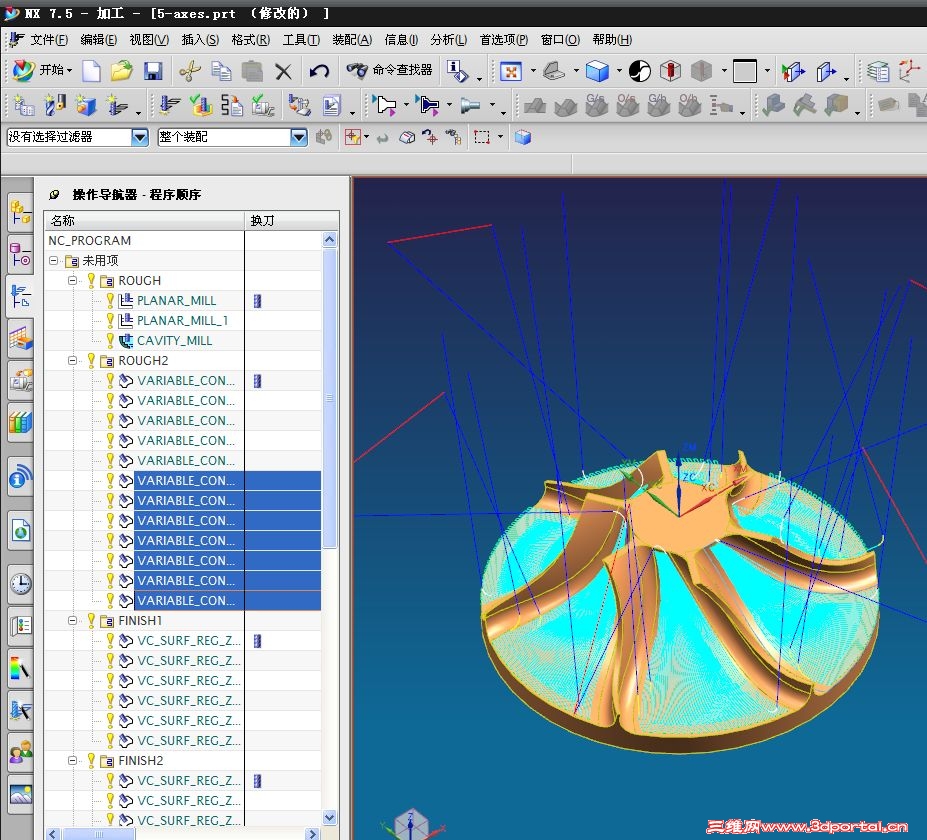Open the 编辑(E) menu
This screenshot has height=840, width=927.
tap(98, 40)
